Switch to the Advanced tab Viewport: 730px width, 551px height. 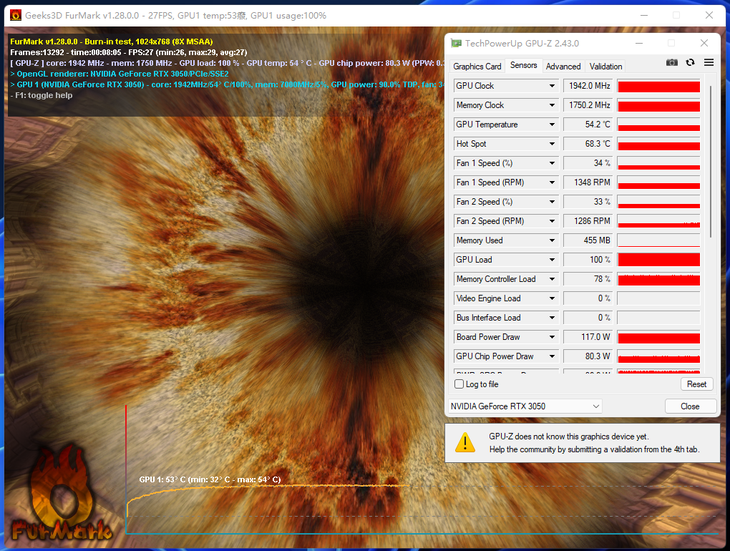[x=563, y=66]
